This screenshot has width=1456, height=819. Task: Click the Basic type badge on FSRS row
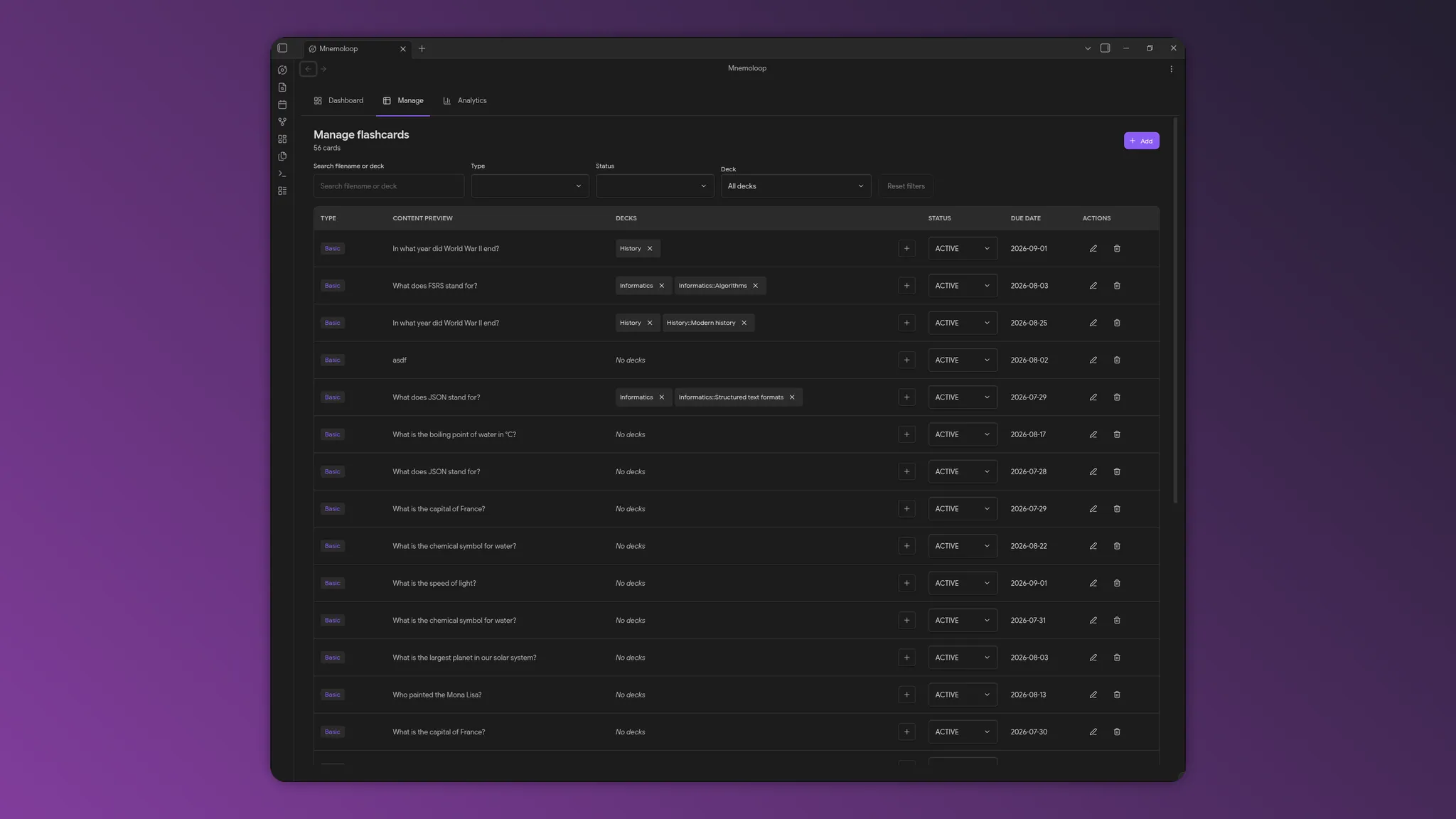(333, 286)
